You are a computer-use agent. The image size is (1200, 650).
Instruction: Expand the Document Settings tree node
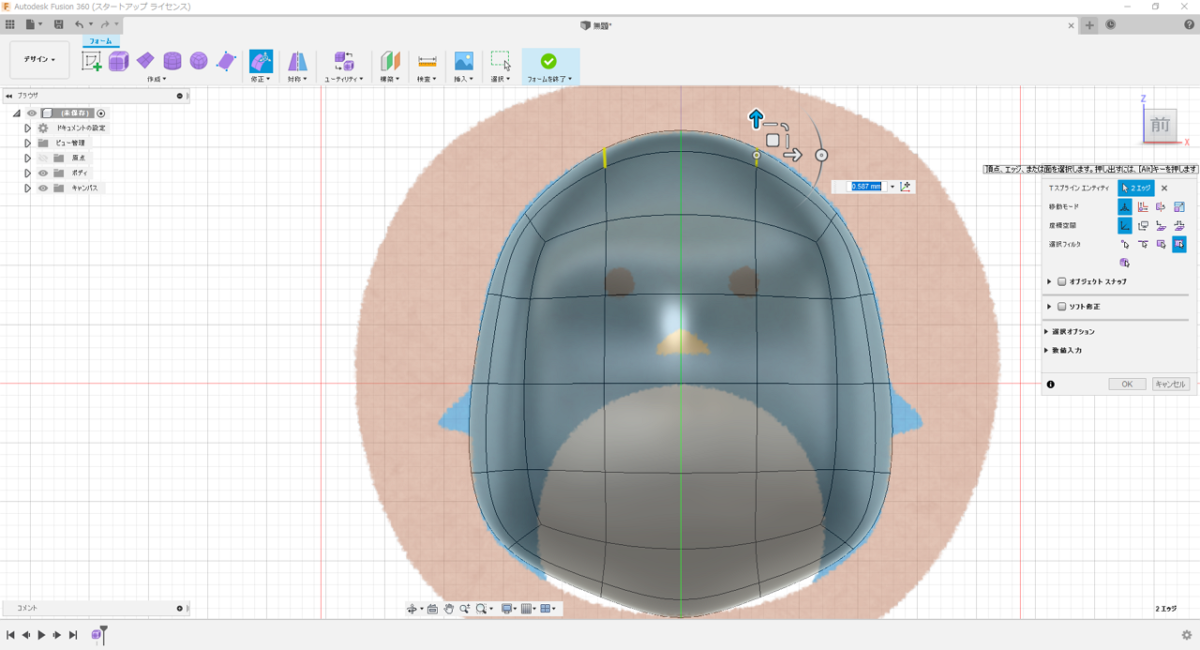click(28, 128)
